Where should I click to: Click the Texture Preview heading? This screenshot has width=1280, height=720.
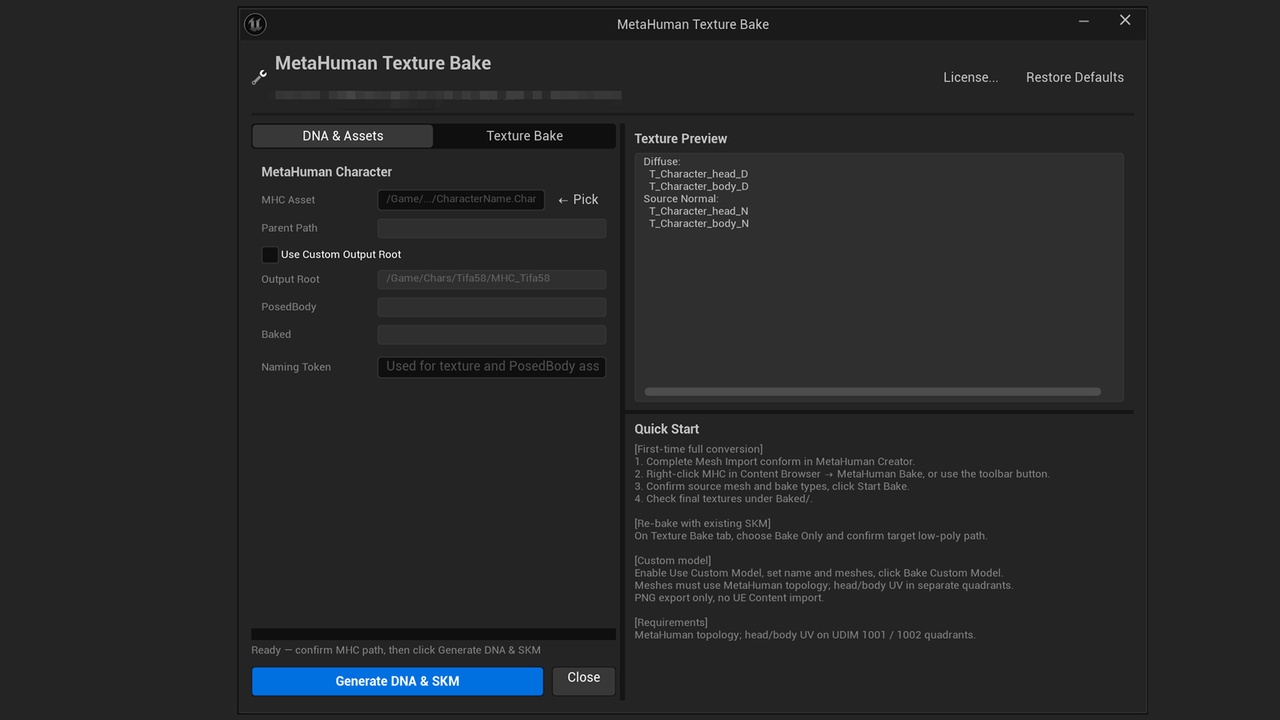point(681,139)
